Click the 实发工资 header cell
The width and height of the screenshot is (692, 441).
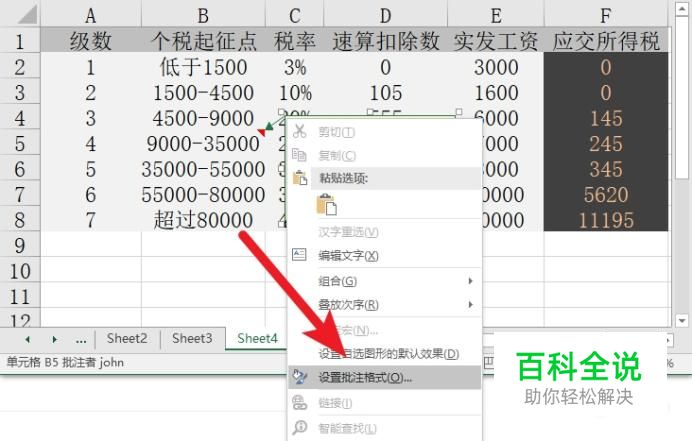pyautogui.click(x=496, y=41)
